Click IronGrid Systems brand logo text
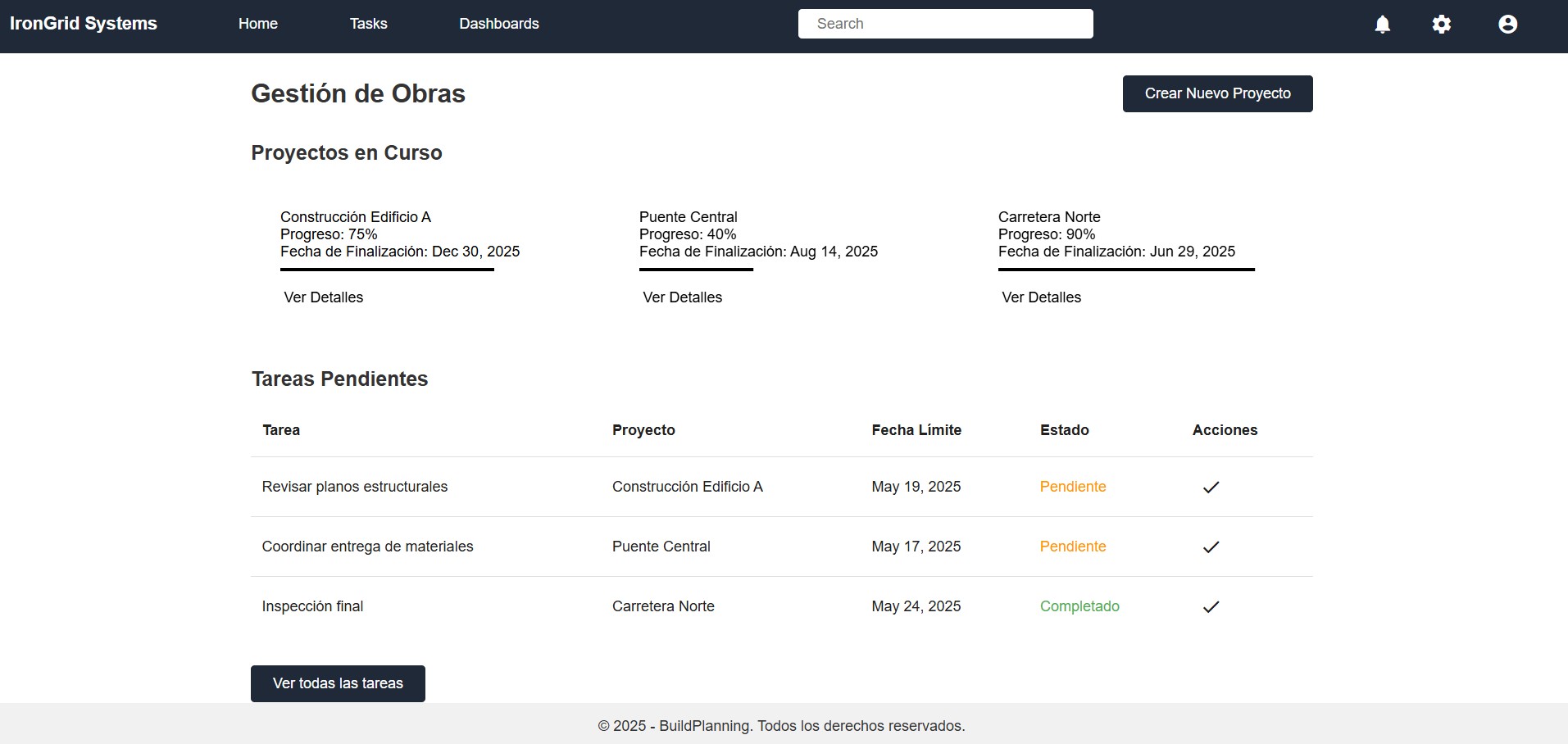This screenshot has height=744, width=1568. [x=84, y=24]
